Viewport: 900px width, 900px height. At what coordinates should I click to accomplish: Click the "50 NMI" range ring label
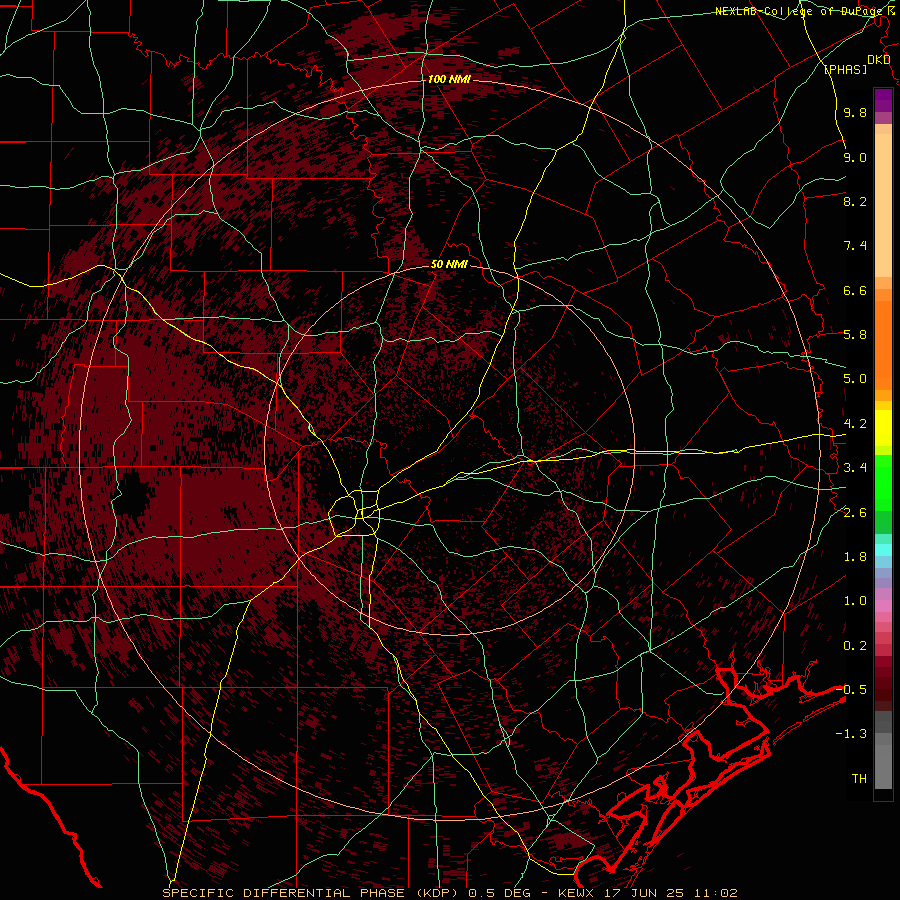[x=449, y=264]
